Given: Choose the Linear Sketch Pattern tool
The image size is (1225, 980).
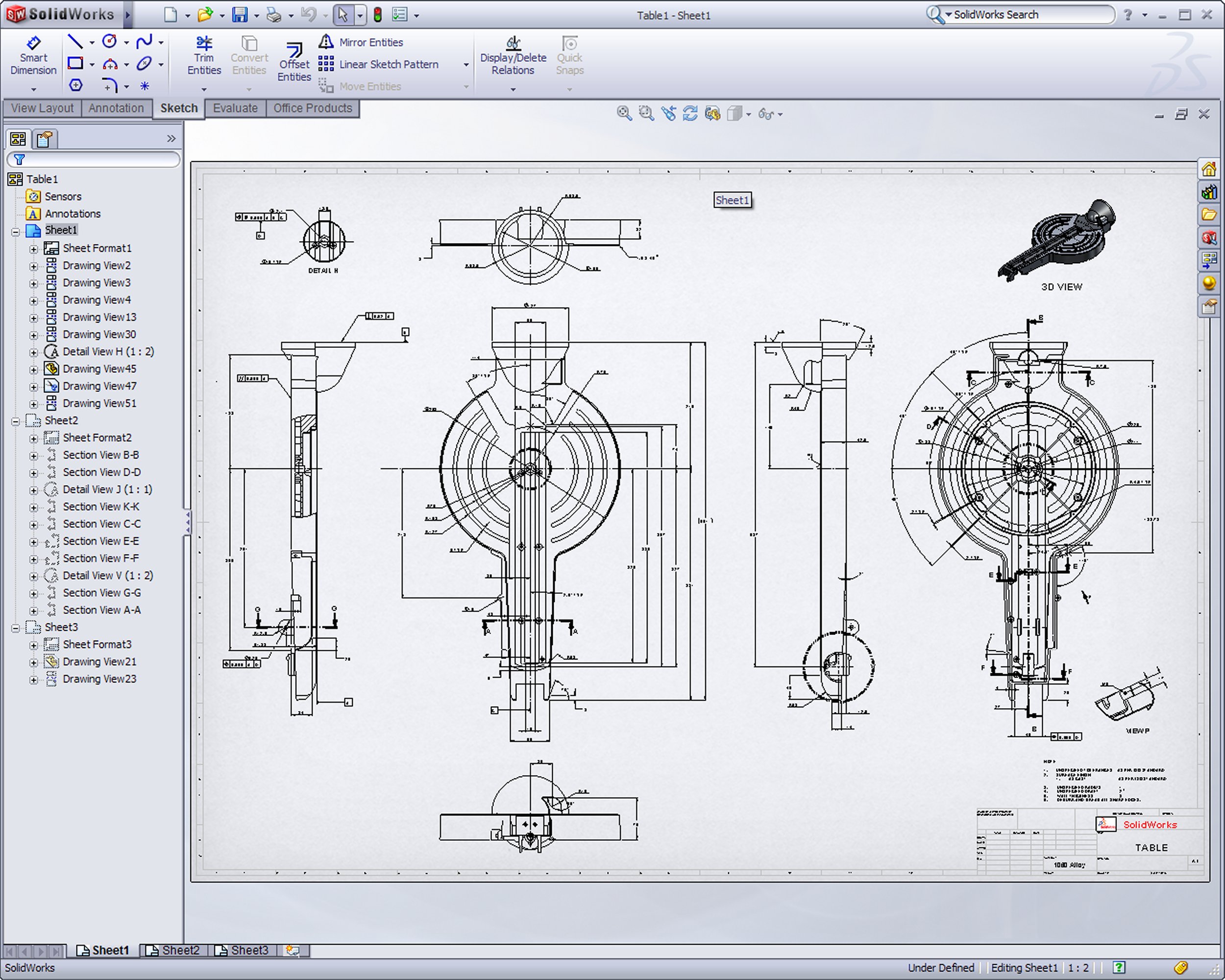Looking at the screenshot, I should [389, 64].
